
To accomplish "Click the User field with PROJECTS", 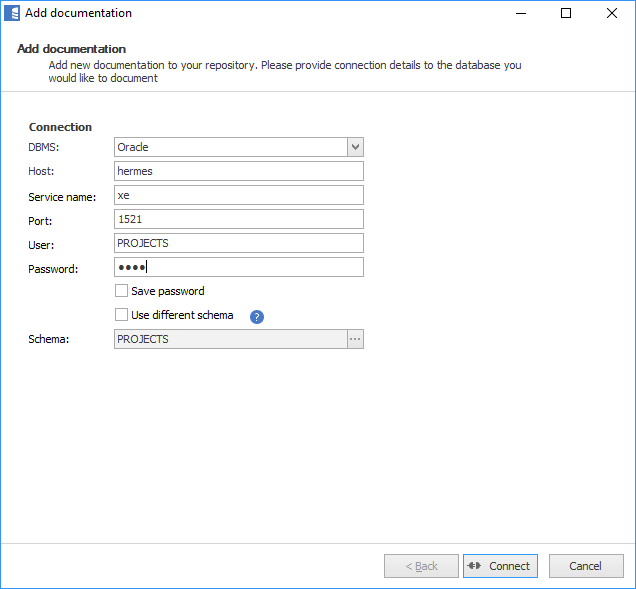I will click(x=238, y=243).
